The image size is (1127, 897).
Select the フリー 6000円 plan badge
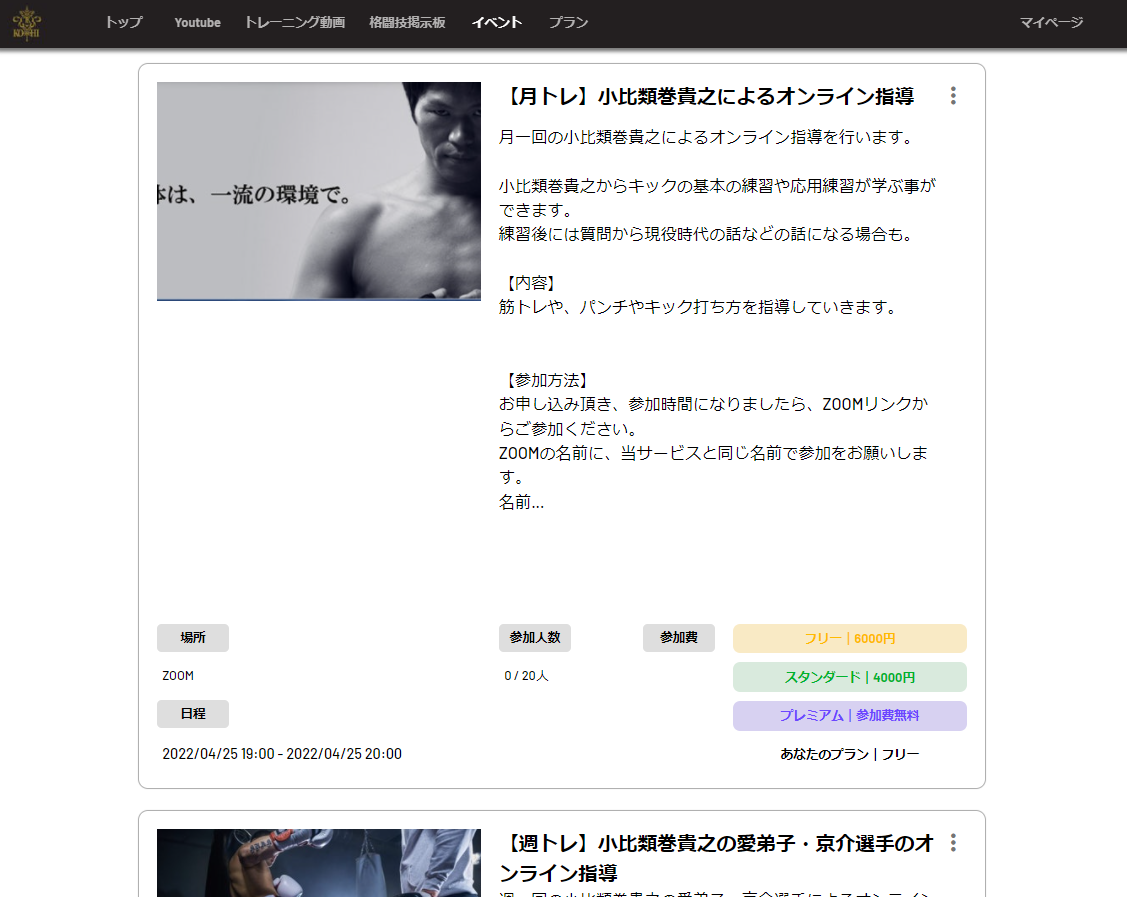(x=849, y=639)
